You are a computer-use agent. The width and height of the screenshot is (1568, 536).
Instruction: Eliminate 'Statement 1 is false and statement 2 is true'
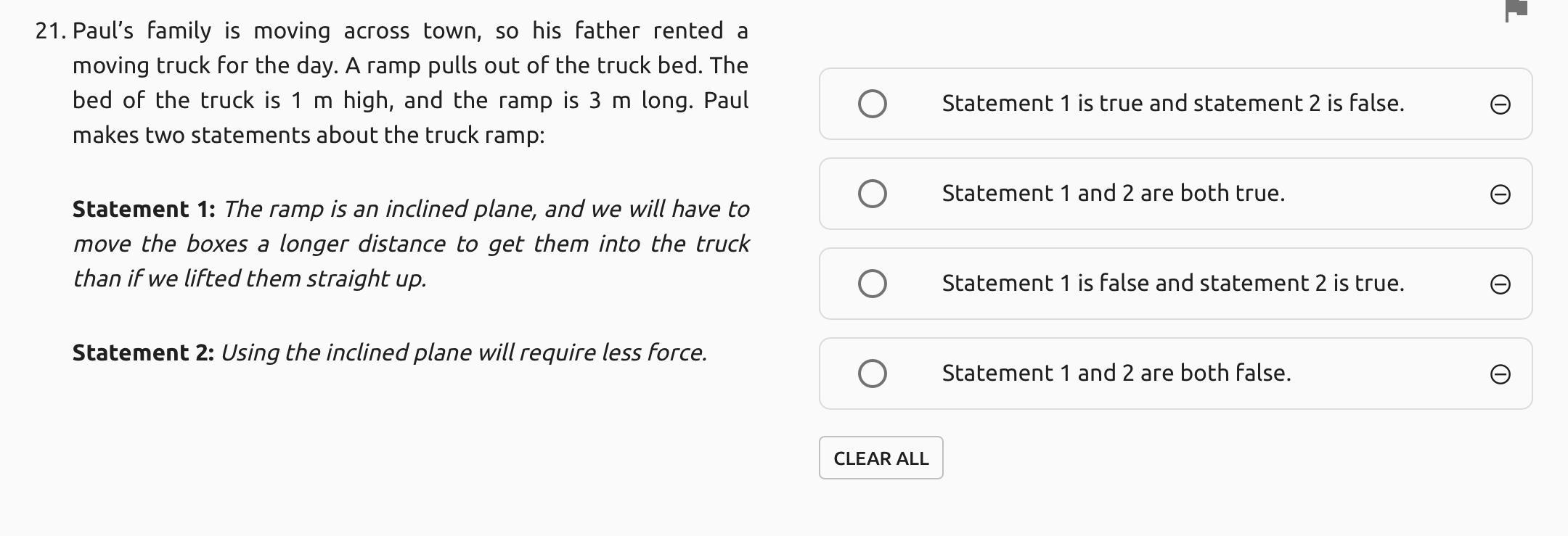(x=1500, y=284)
